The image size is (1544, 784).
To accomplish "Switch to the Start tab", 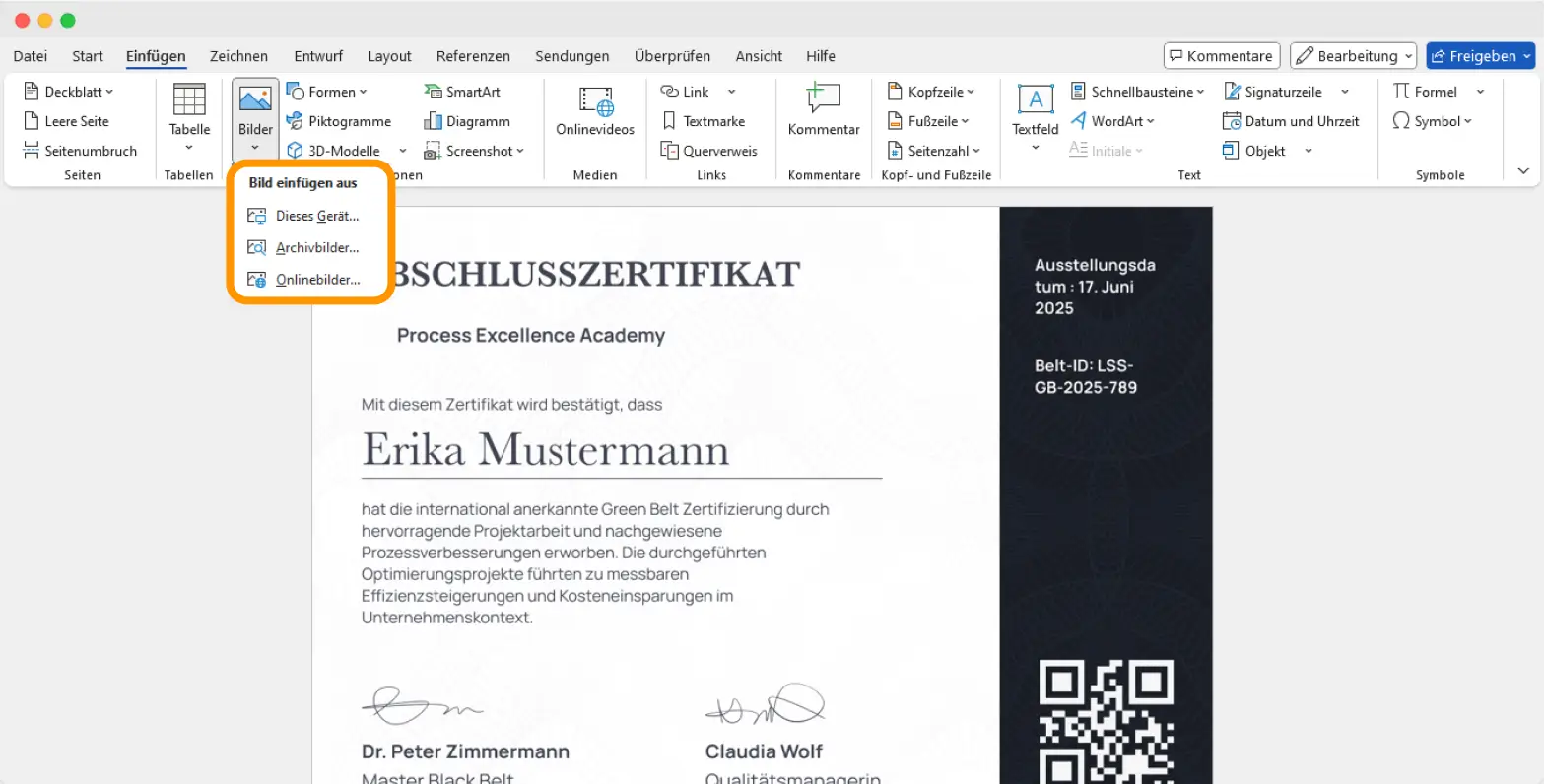I will [x=88, y=56].
